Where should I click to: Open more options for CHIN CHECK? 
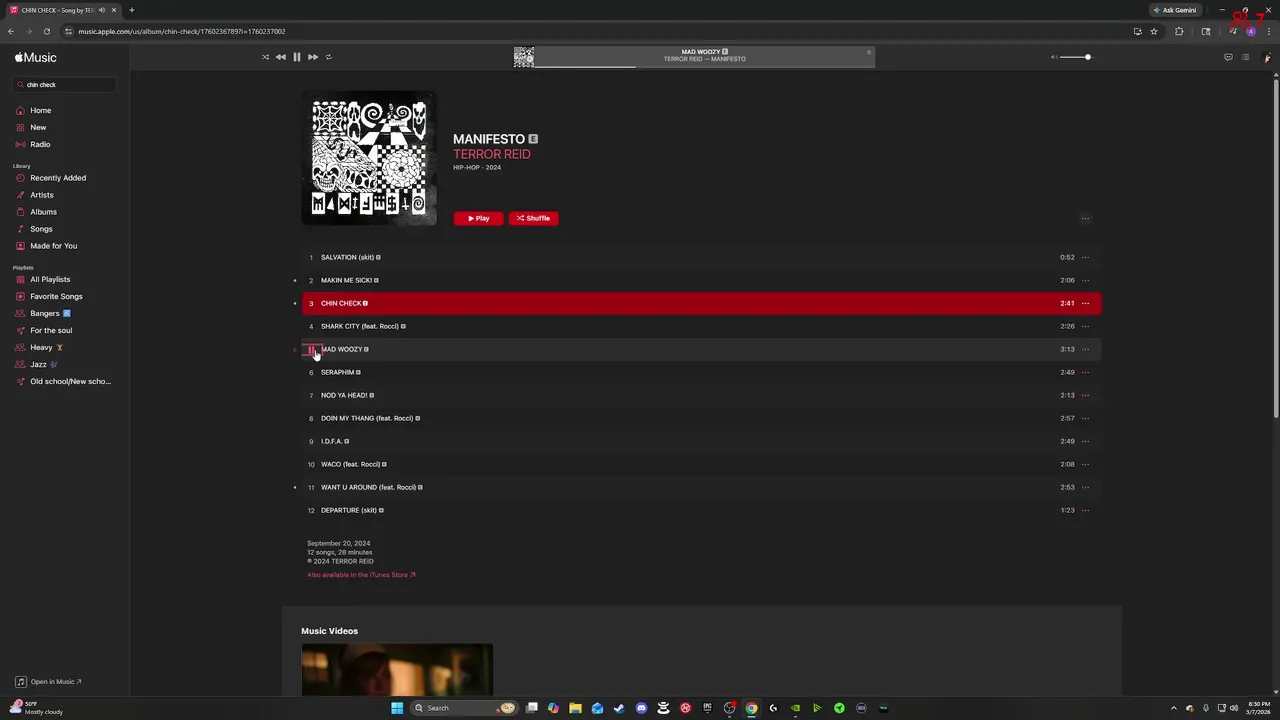click(x=1085, y=303)
